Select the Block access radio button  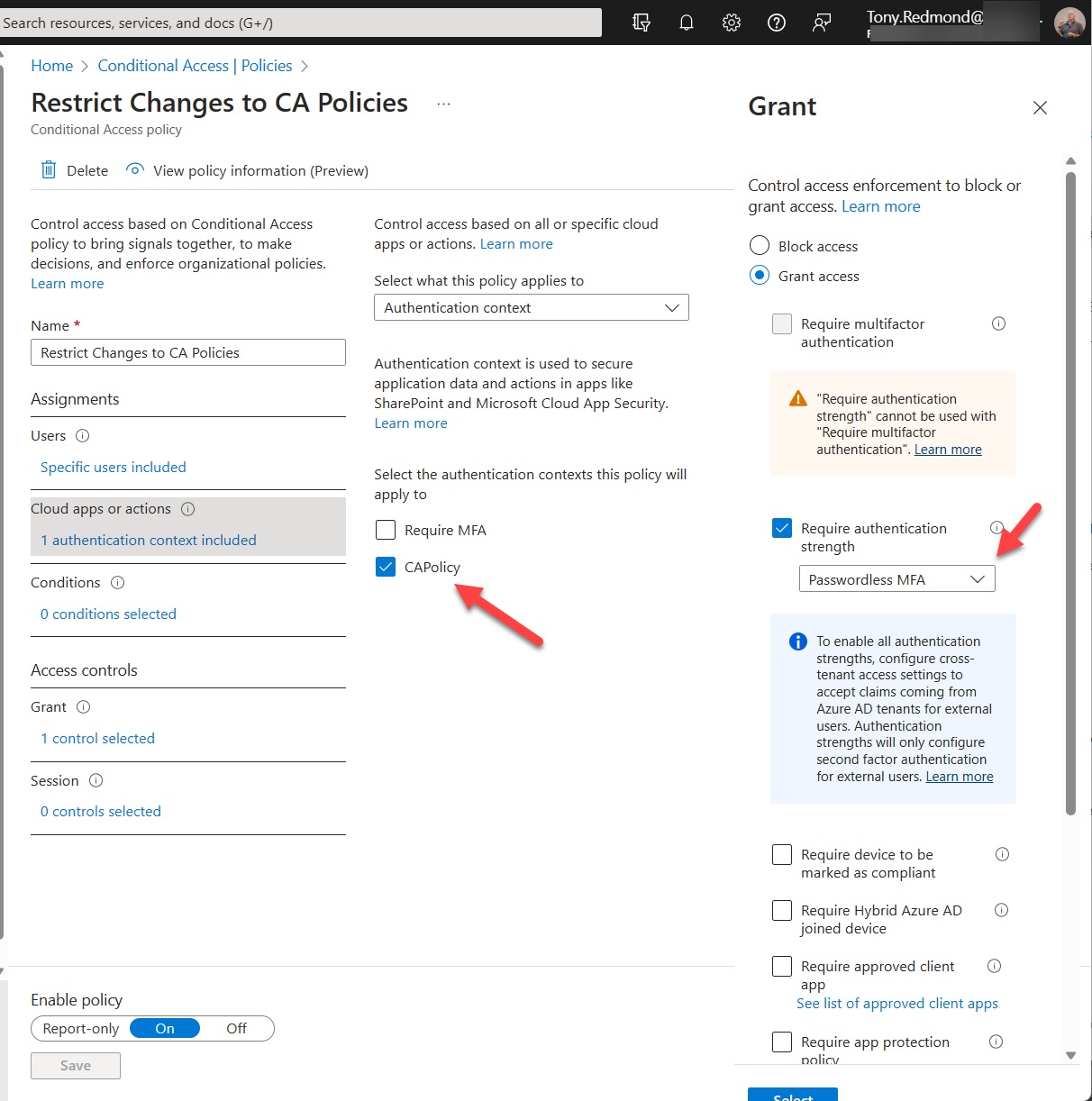tap(760, 246)
